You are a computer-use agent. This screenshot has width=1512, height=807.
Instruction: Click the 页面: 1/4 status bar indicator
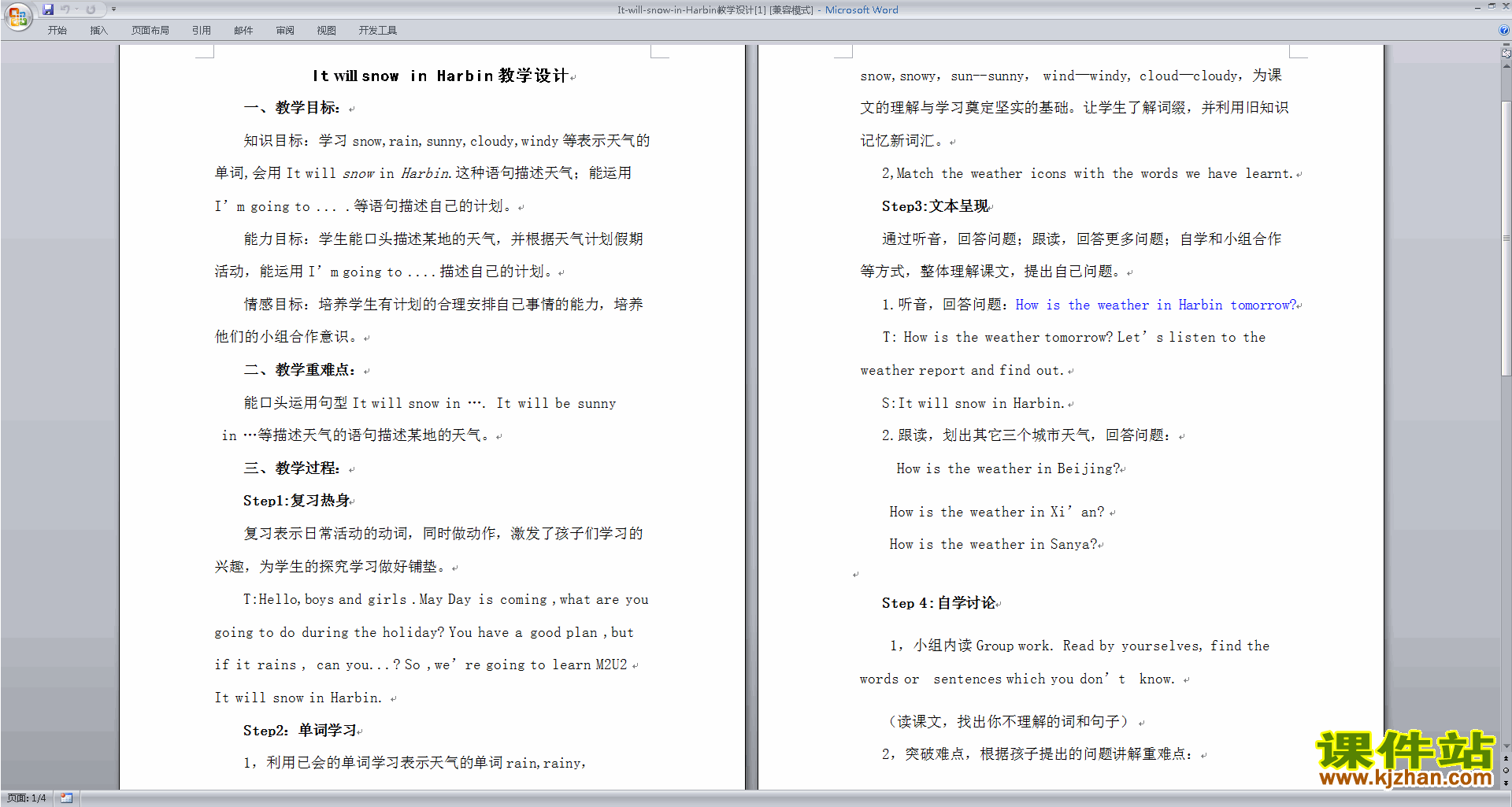click(27, 798)
